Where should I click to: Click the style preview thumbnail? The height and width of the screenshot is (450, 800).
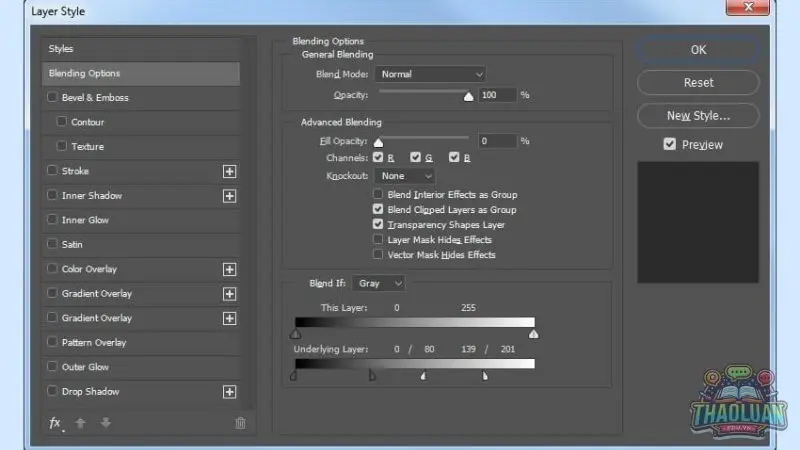point(698,222)
